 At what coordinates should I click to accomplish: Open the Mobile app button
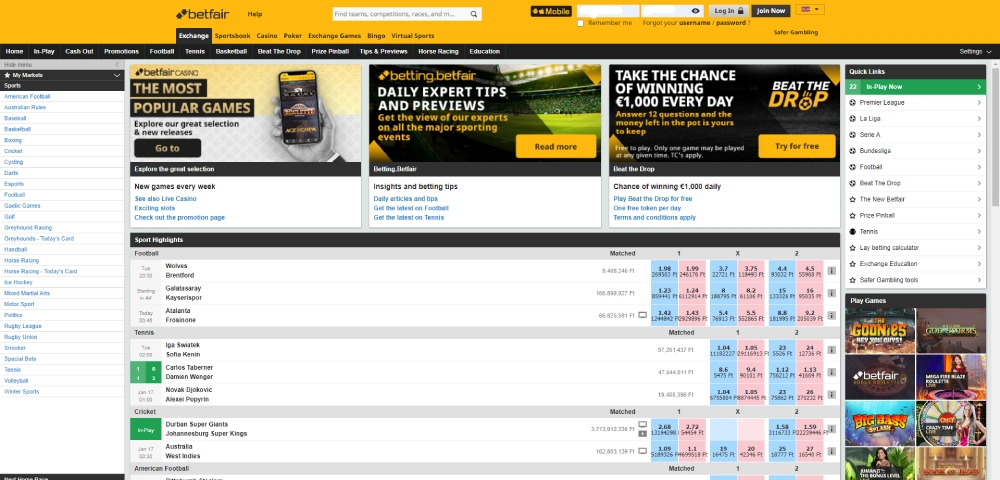click(551, 11)
